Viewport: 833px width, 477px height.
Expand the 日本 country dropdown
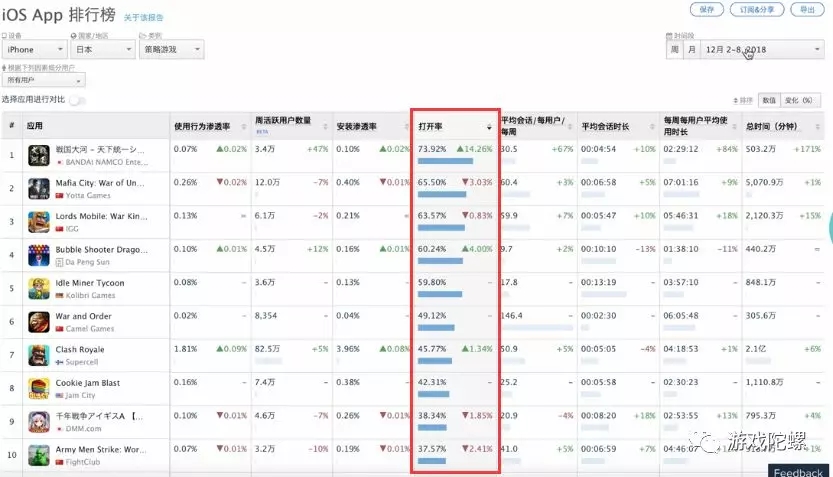click(x=101, y=49)
